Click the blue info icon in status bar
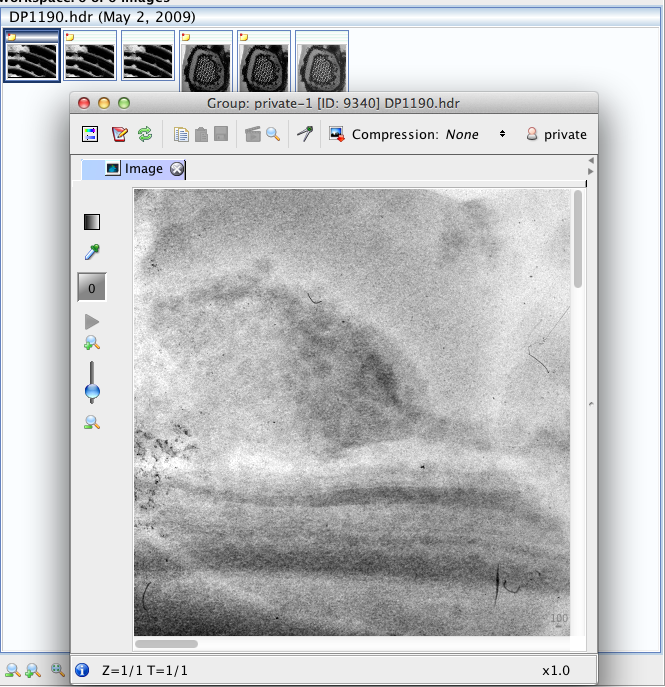The width and height of the screenshot is (665, 687). (81, 670)
